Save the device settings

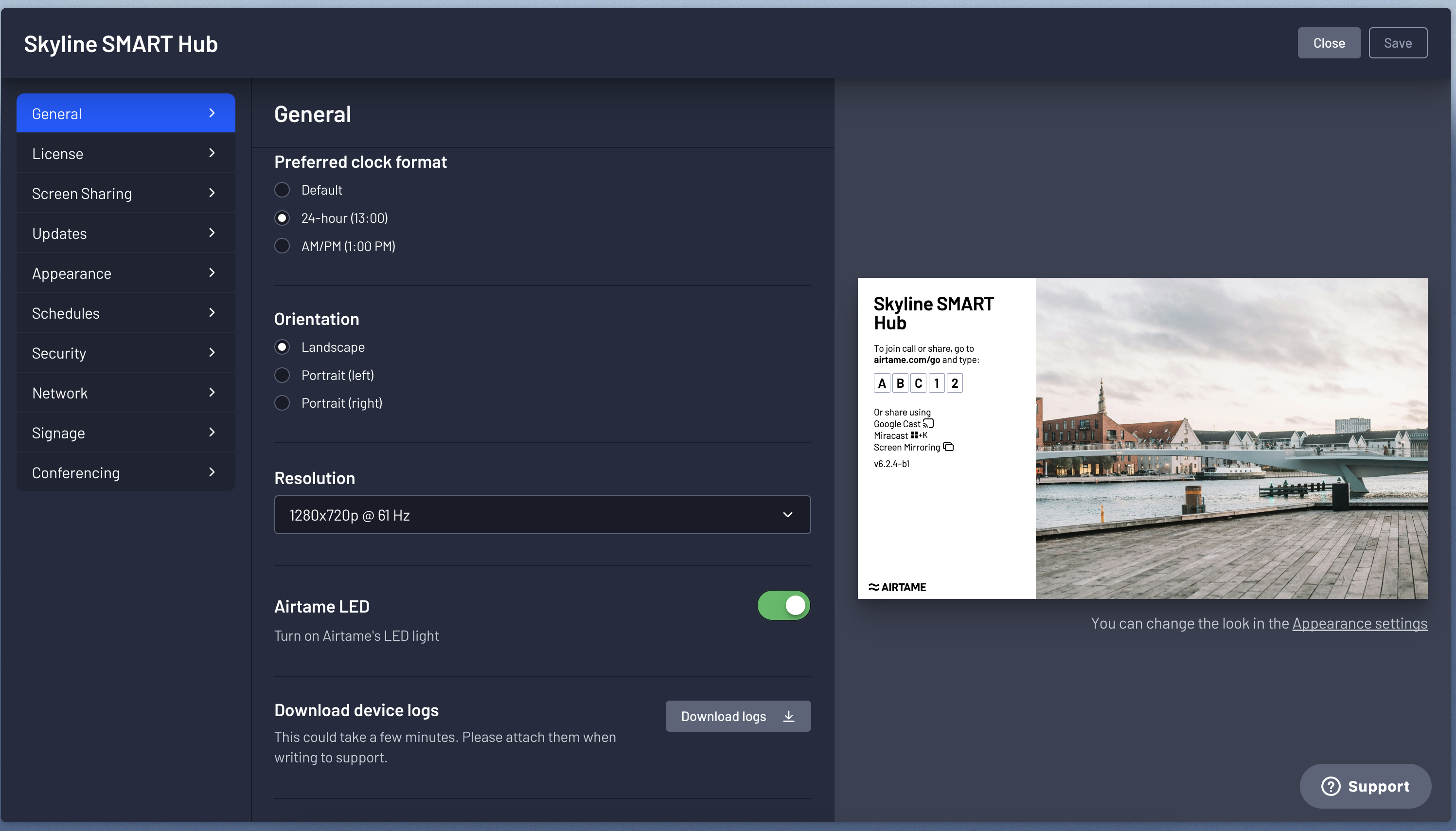(1398, 43)
